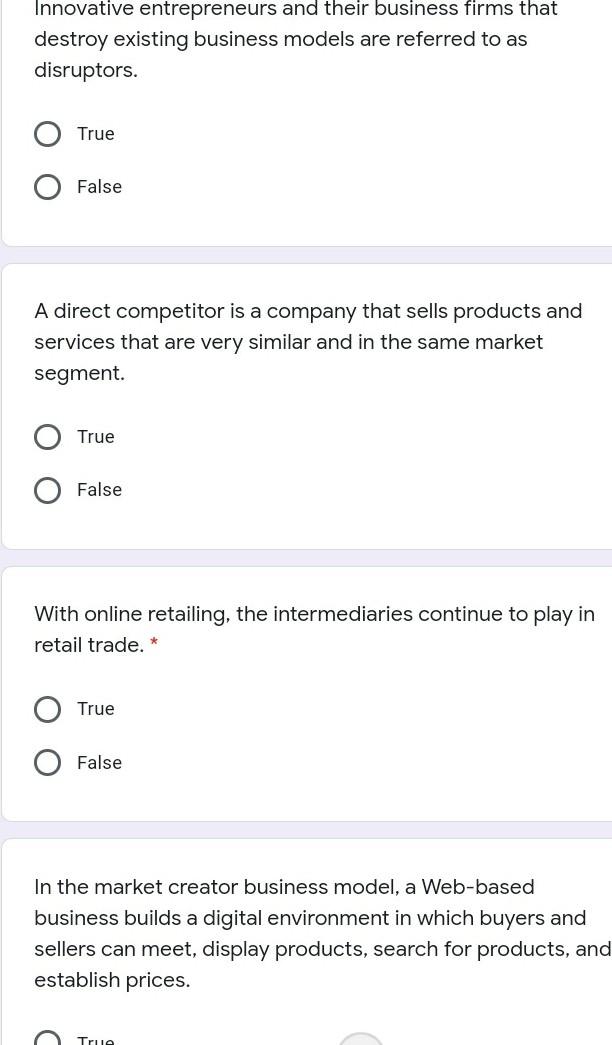This screenshot has height=1045, width=612.
Task: Click the 'False' label text under disruptors statement
Action: 99,187
